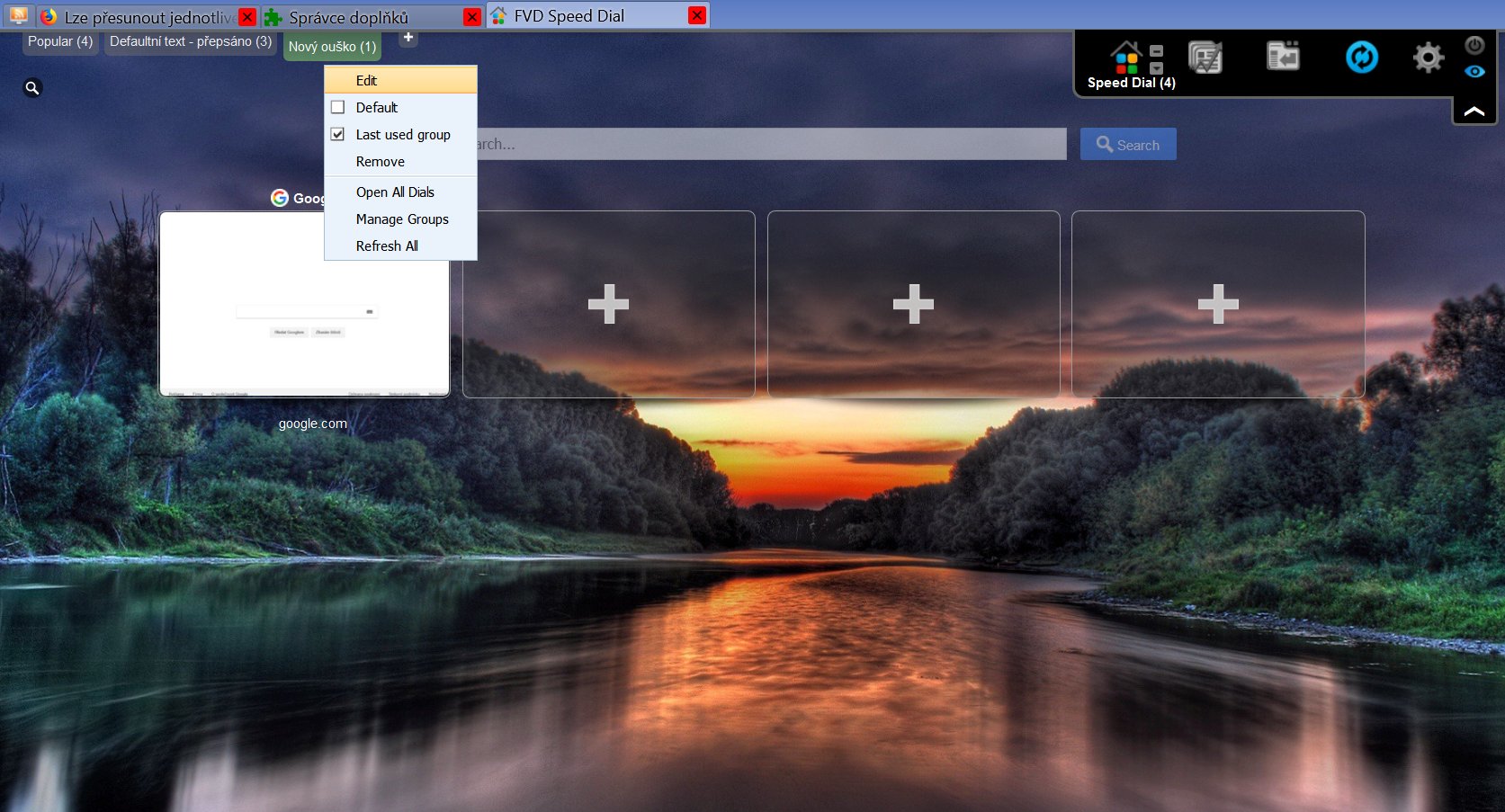Open the dropdown arrow beside Speed Dial
1505x812 pixels.
tap(1157, 68)
